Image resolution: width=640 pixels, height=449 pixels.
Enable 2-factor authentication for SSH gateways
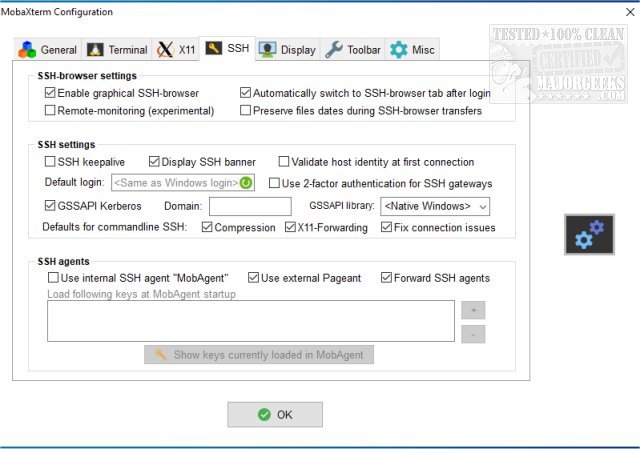(274, 183)
